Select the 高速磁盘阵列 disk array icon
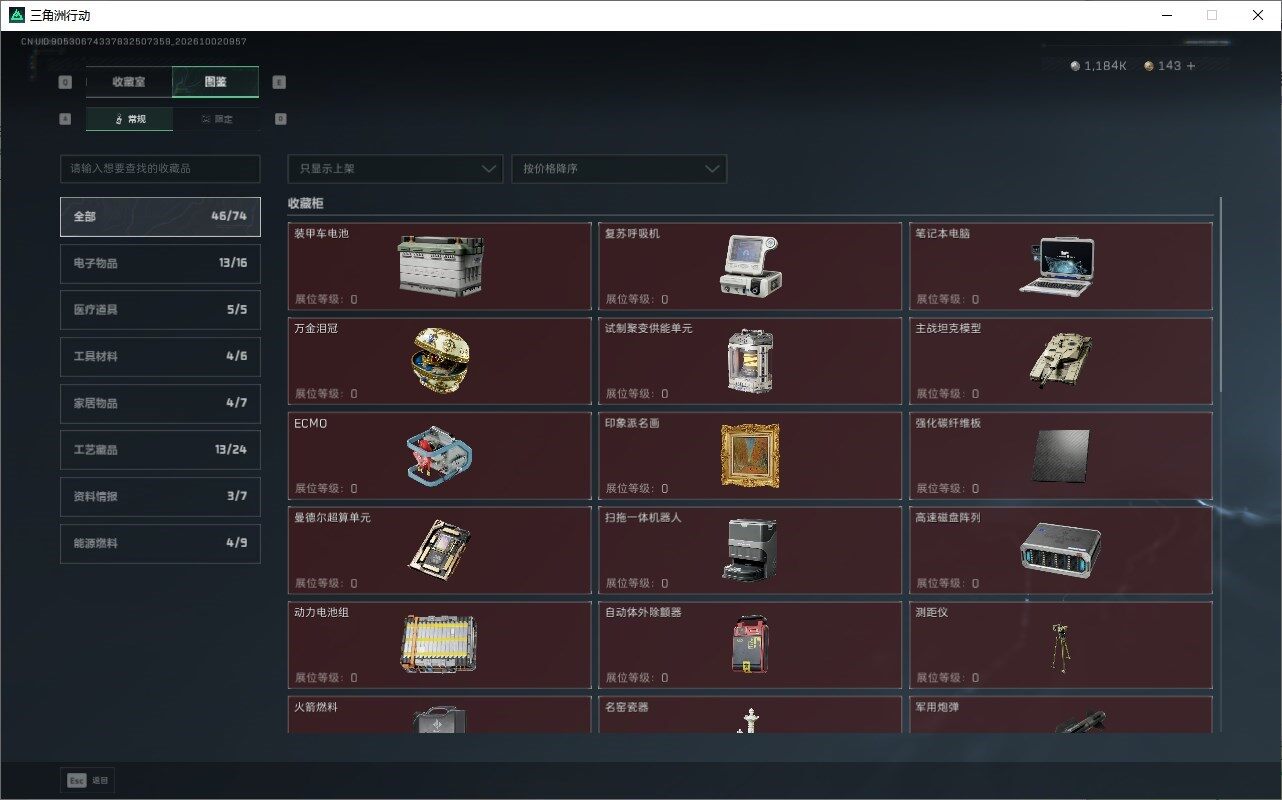 coord(1060,549)
